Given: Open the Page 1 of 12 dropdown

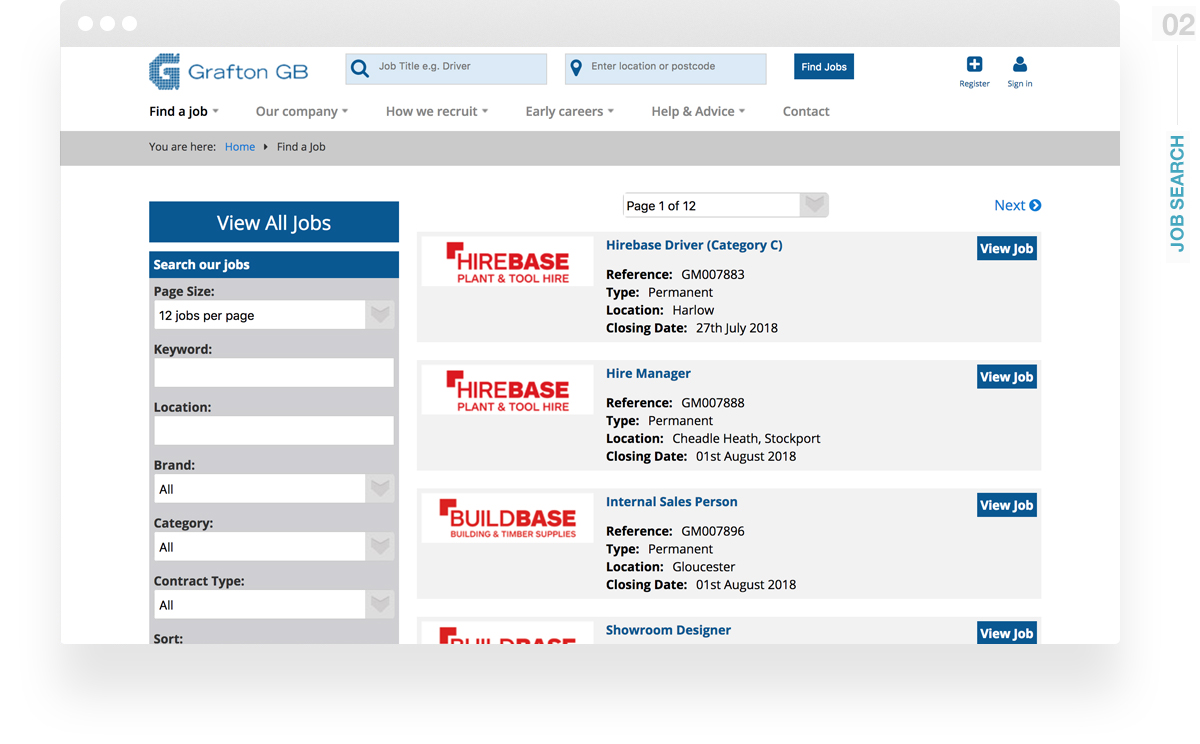Looking at the screenshot, I should tap(726, 205).
